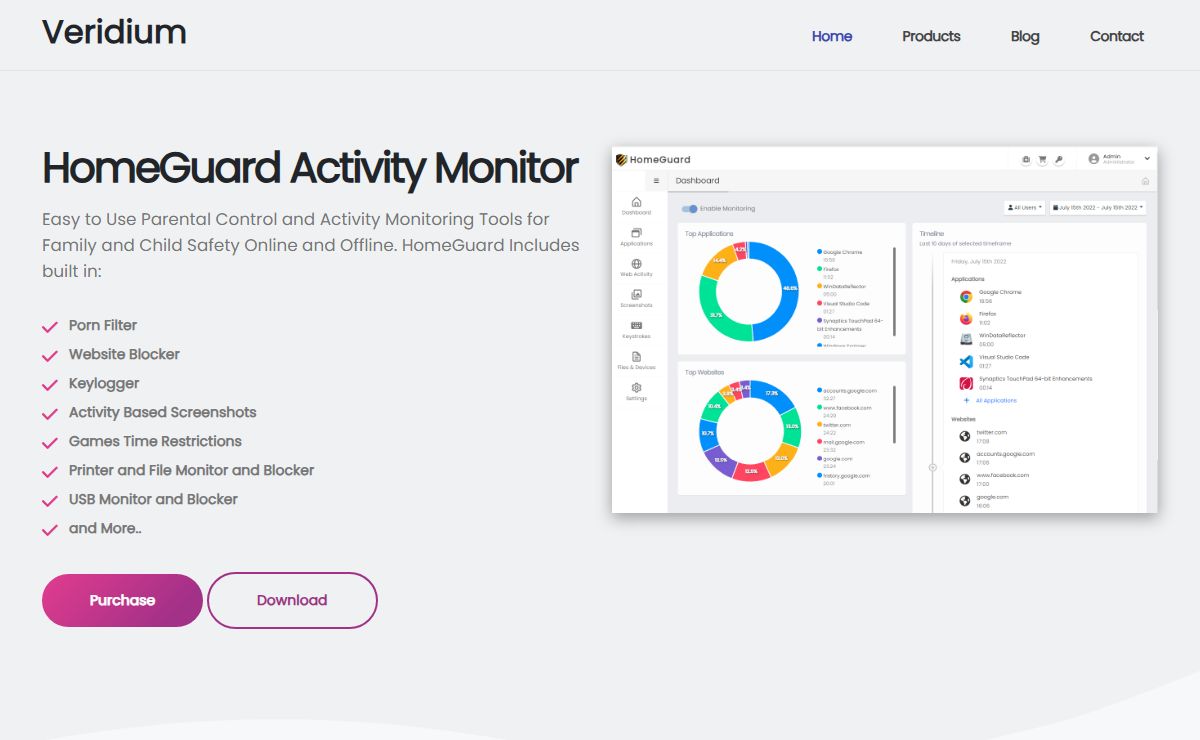
Task: Click the Purchase button
Action: click(x=122, y=600)
